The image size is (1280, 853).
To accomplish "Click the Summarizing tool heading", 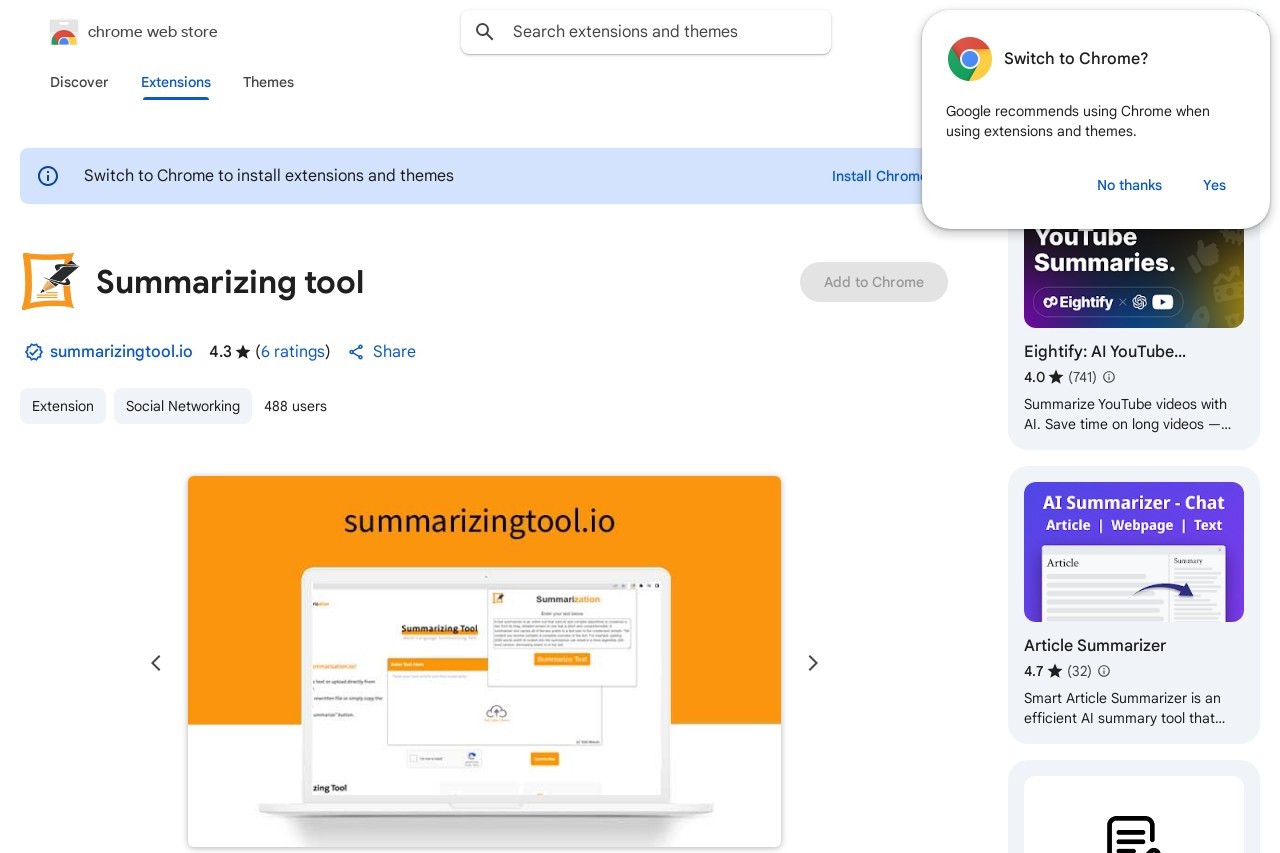I will coord(230,282).
